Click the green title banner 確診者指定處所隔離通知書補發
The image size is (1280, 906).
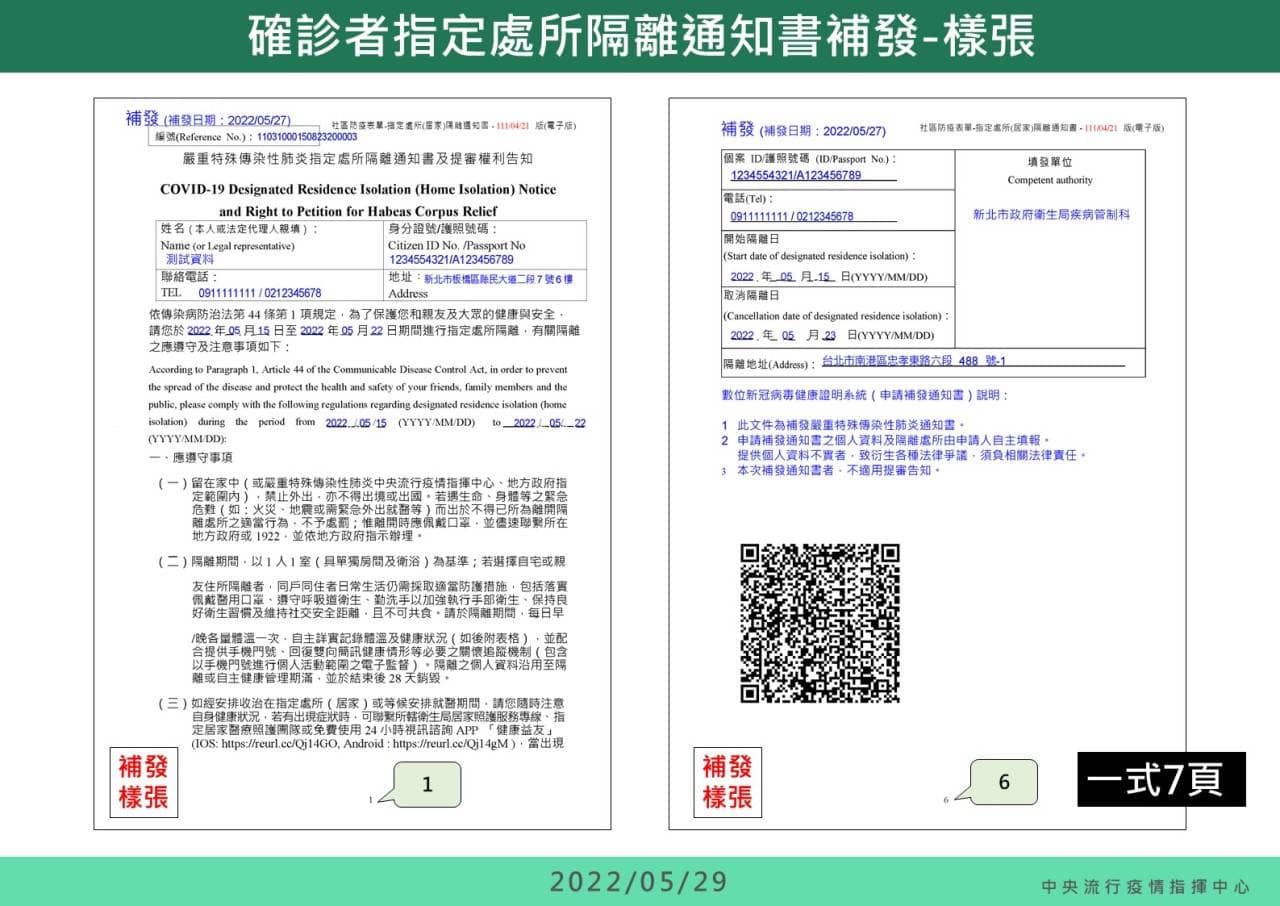(x=640, y=36)
